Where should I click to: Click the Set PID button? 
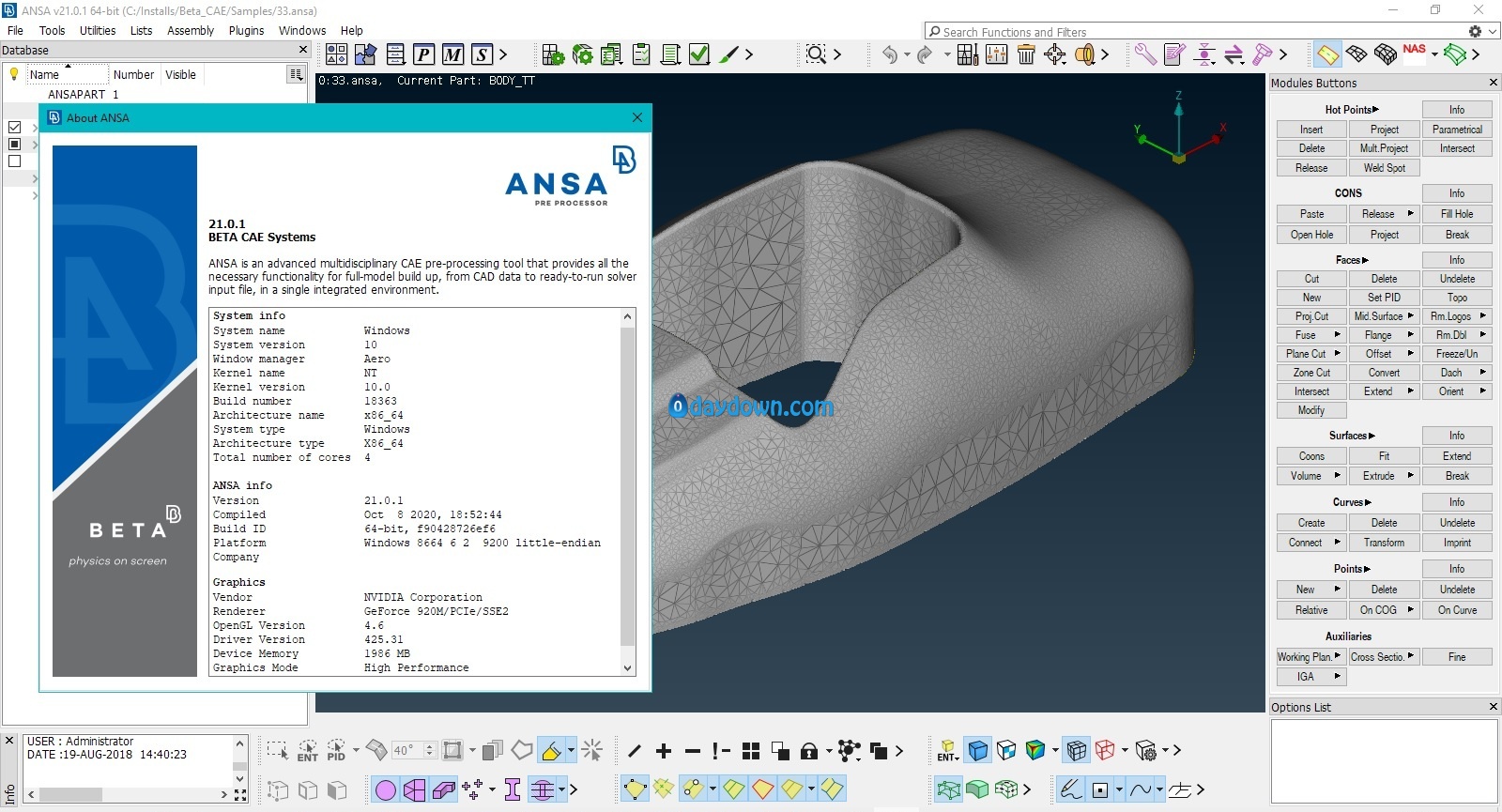[x=1384, y=298]
